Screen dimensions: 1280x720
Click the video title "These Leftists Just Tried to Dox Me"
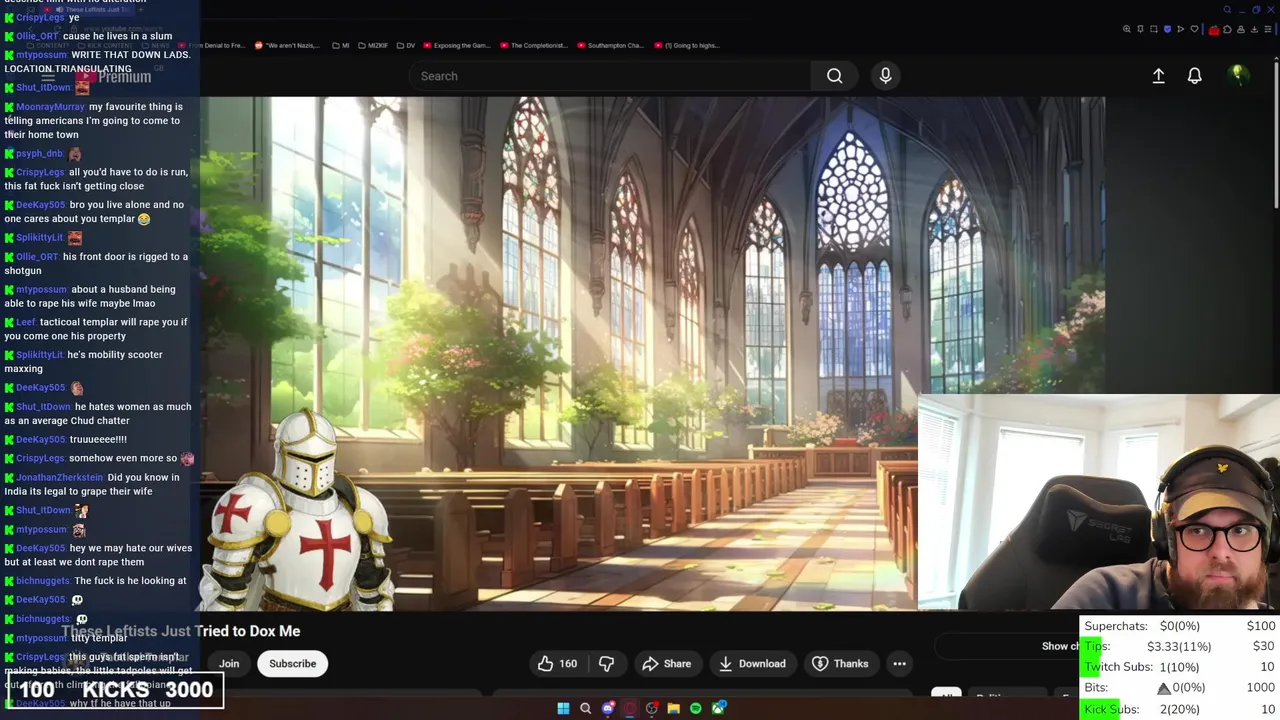(181, 631)
